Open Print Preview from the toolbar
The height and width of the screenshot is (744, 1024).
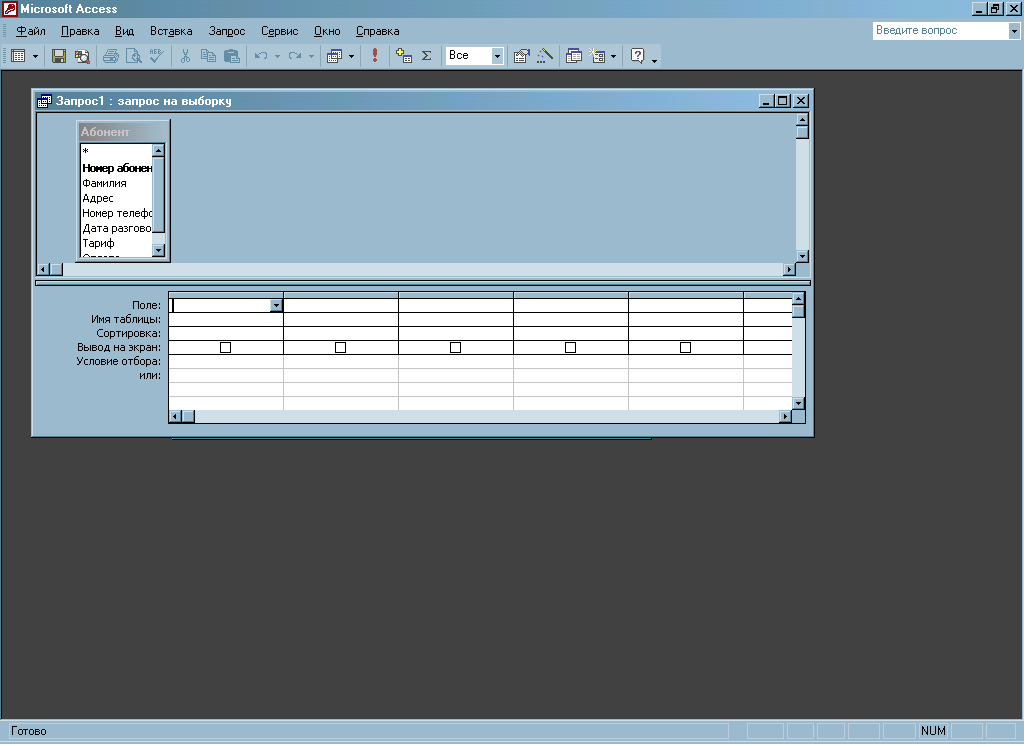tap(133, 56)
